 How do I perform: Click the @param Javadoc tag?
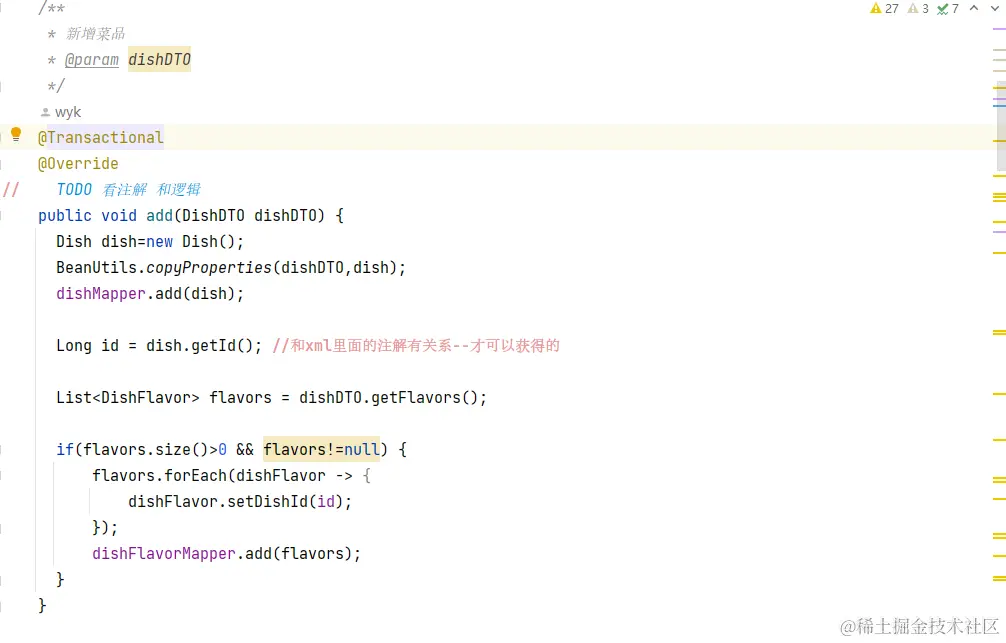[92, 60]
